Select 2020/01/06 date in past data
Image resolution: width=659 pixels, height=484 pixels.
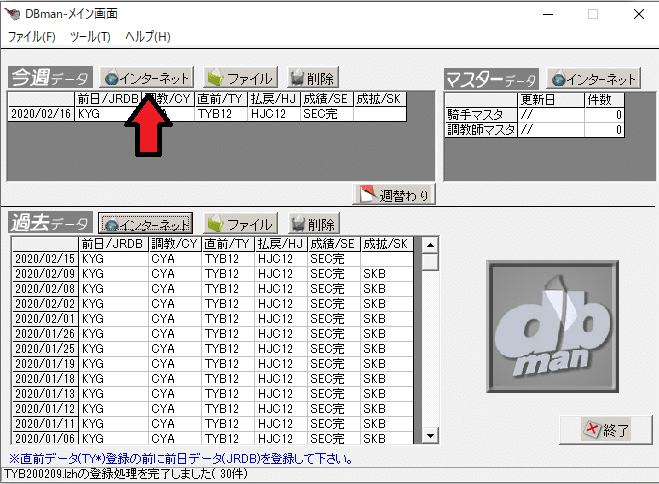(45, 438)
